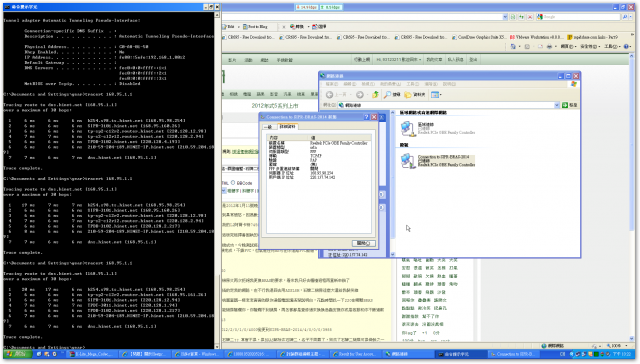Image resolution: width=640 pixels, height=364 pixels.
Task: Open Favorites (我的最愛) menu in Network Connections
Action: pos(390,84)
